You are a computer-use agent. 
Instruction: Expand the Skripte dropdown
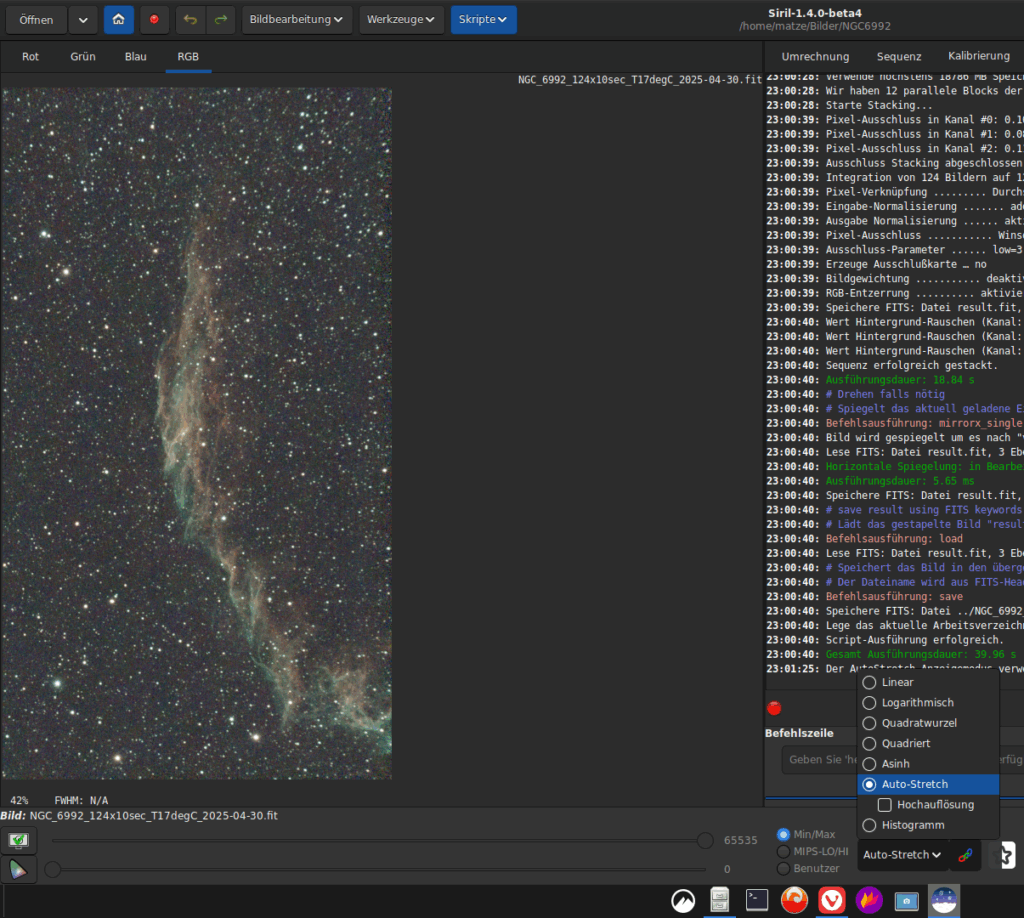click(x=483, y=20)
